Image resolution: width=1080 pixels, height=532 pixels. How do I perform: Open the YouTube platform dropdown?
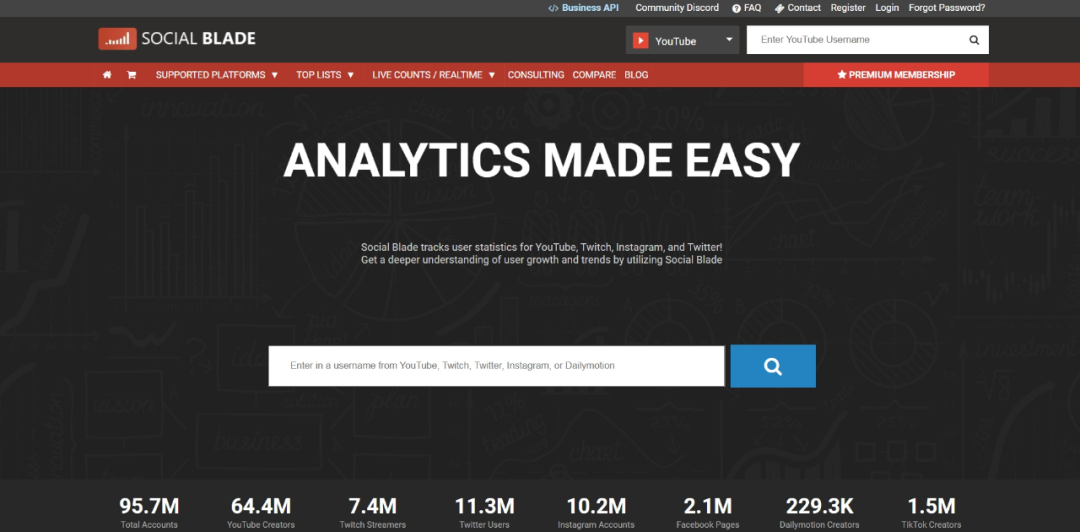click(682, 41)
